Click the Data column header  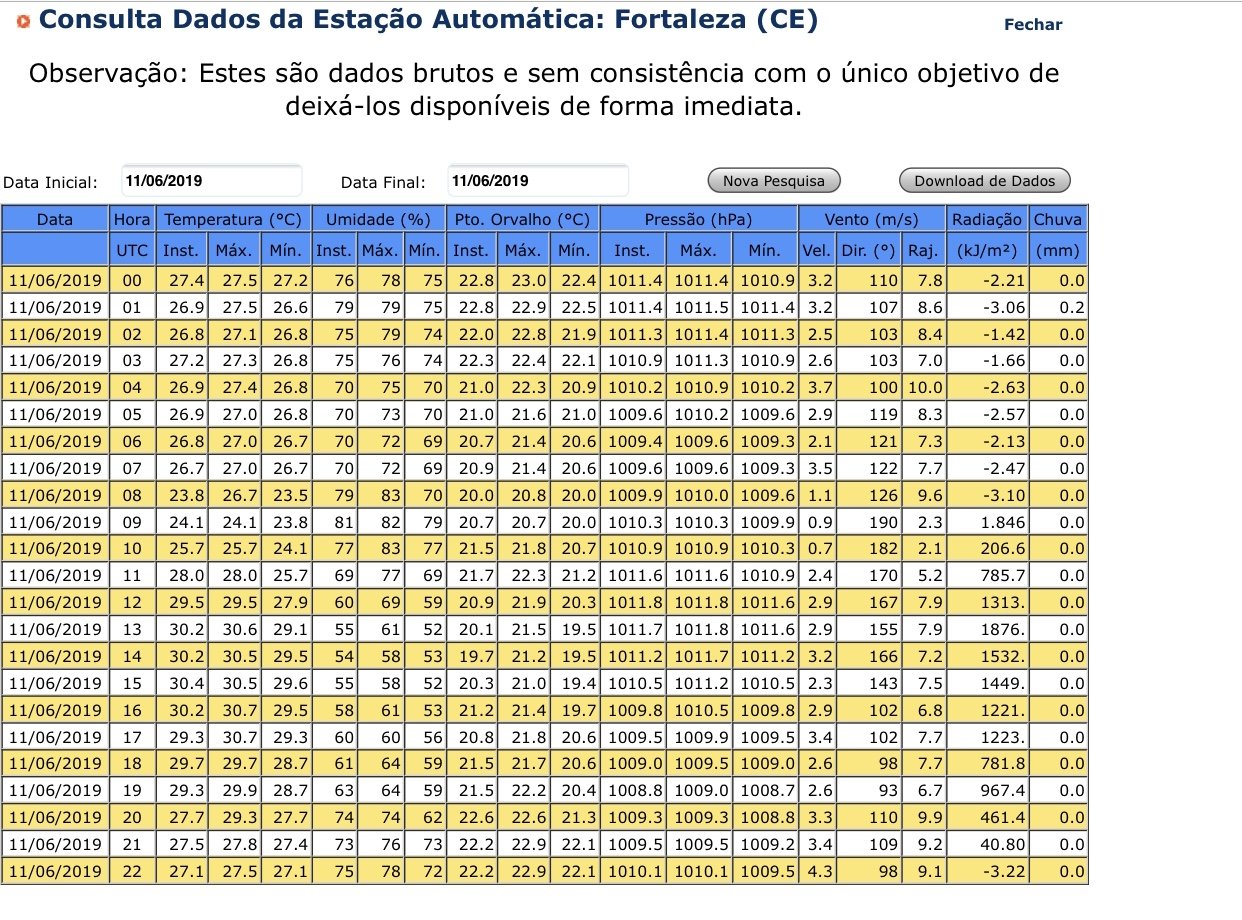tap(55, 219)
